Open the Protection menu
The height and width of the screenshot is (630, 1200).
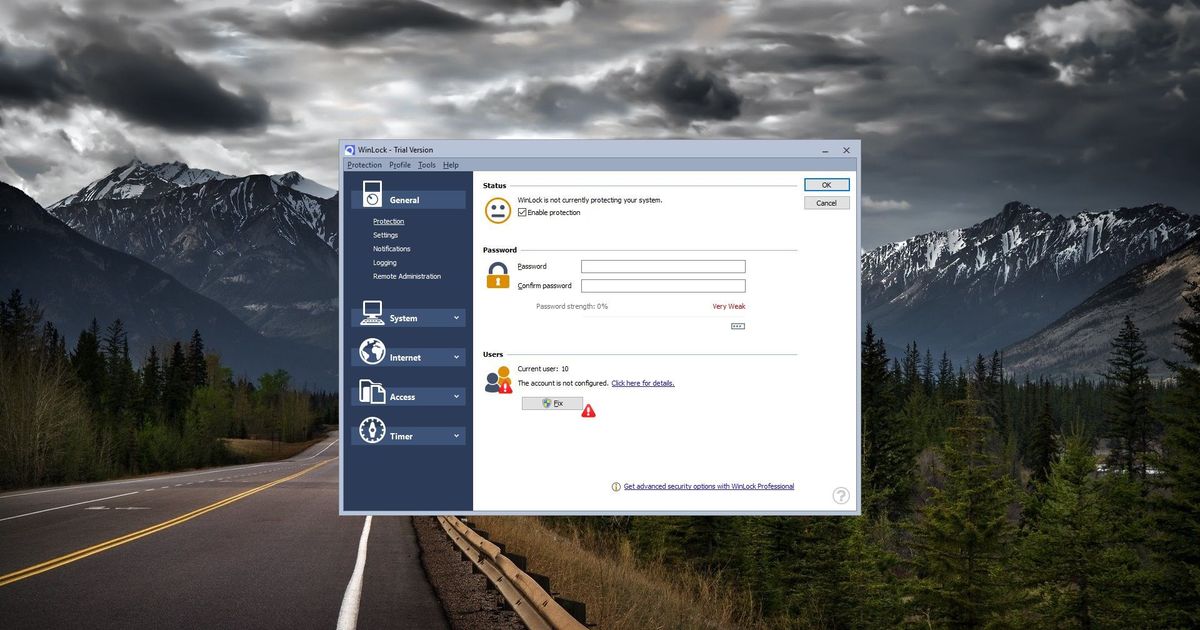click(365, 165)
